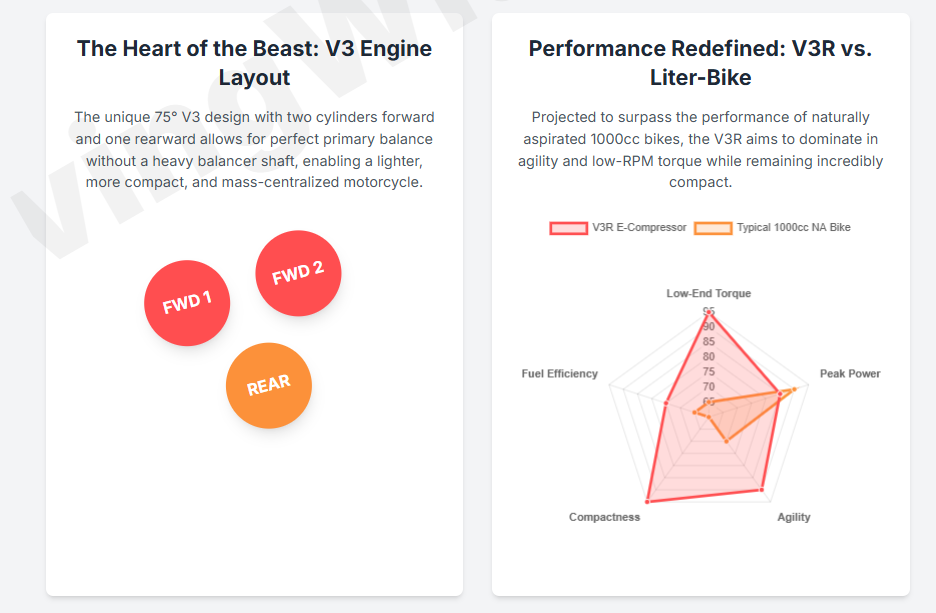Toggle the V3R E-Compressor legend swatch
936x613 pixels.
click(568, 228)
